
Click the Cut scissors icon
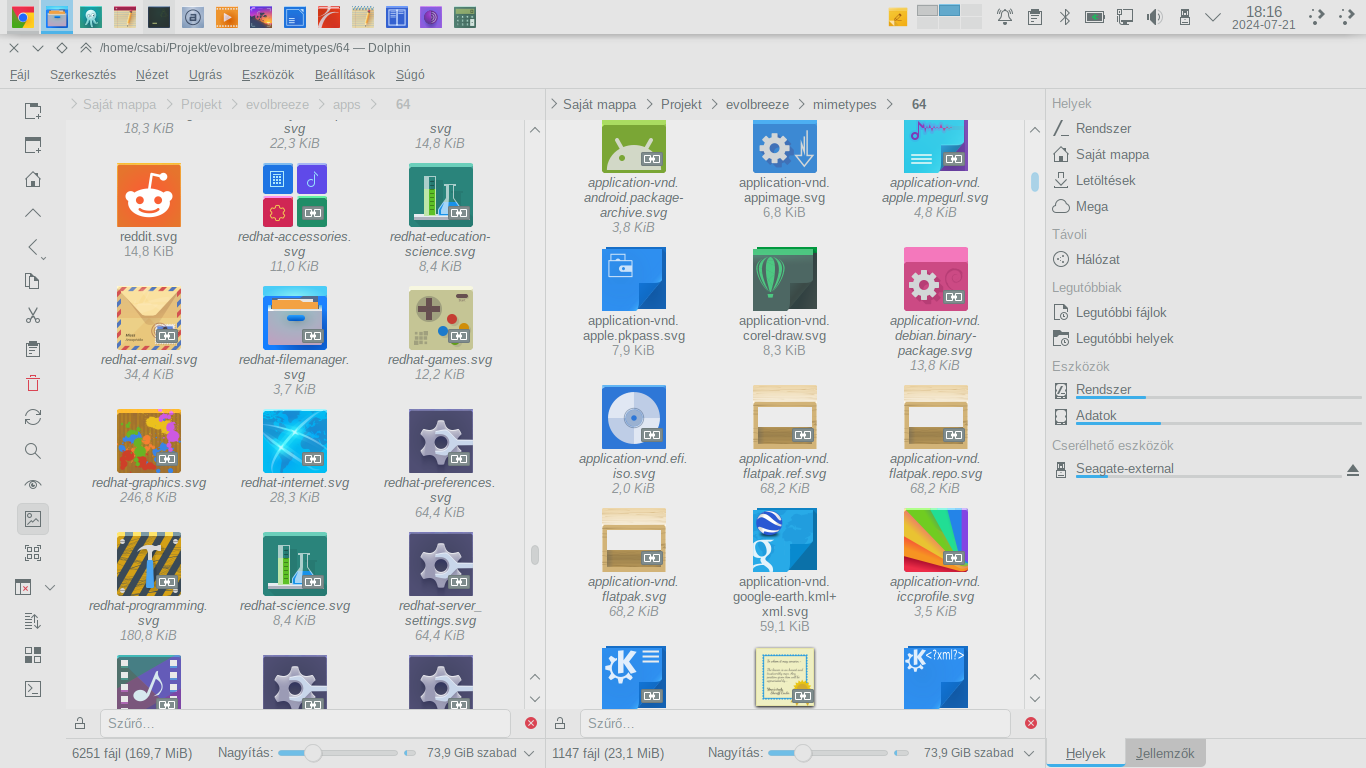point(33,315)
